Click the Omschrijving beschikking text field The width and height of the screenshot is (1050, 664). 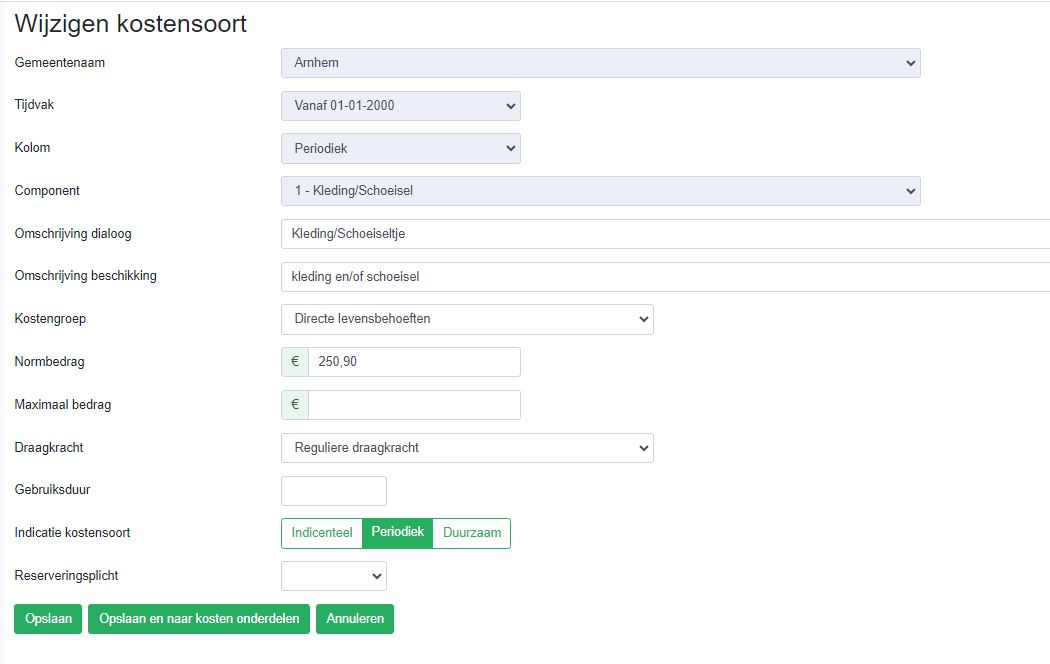(666, 276)
